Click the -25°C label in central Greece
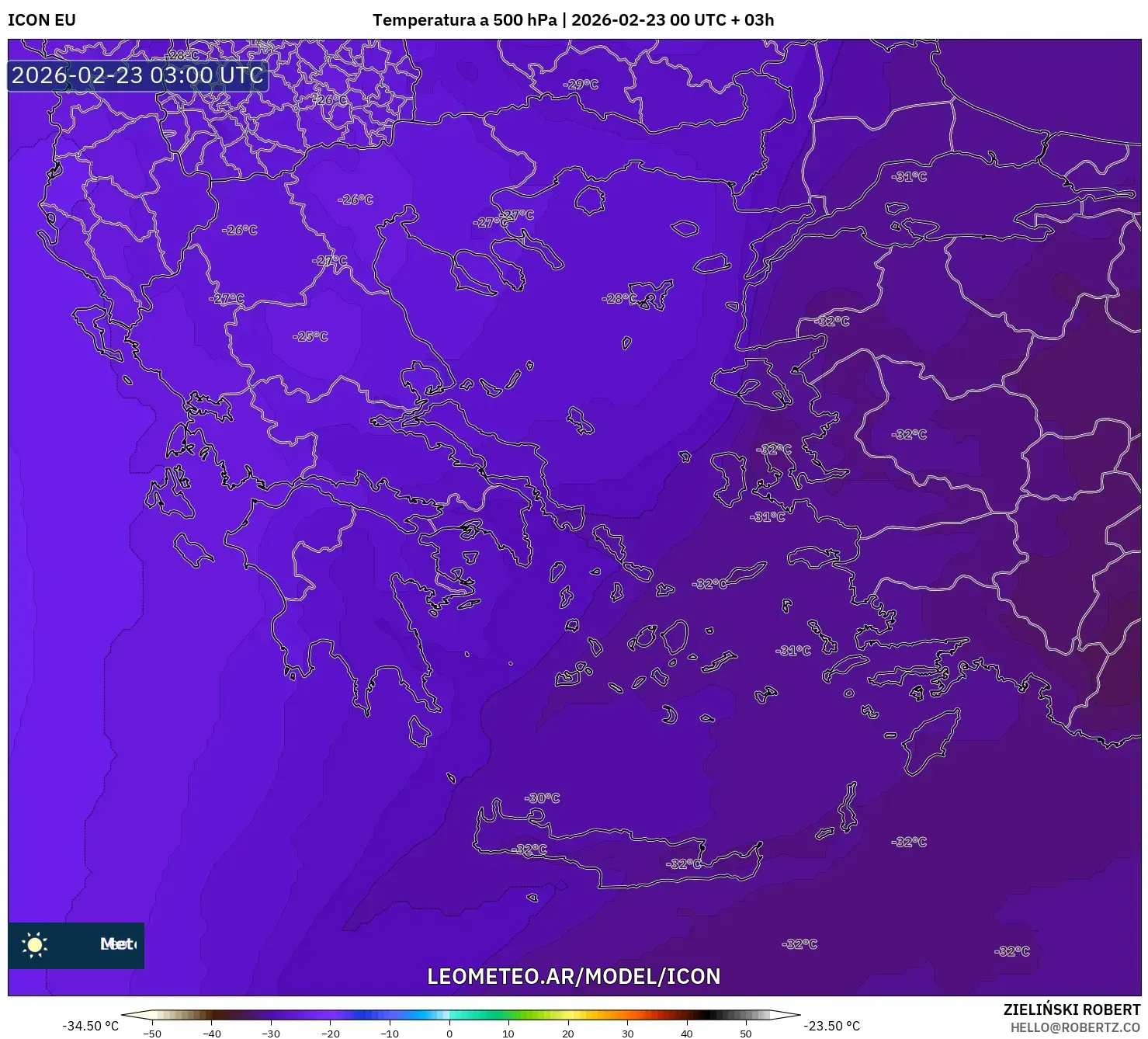Viewport: 1148px width, 1039px height. [x=310, y=335]
